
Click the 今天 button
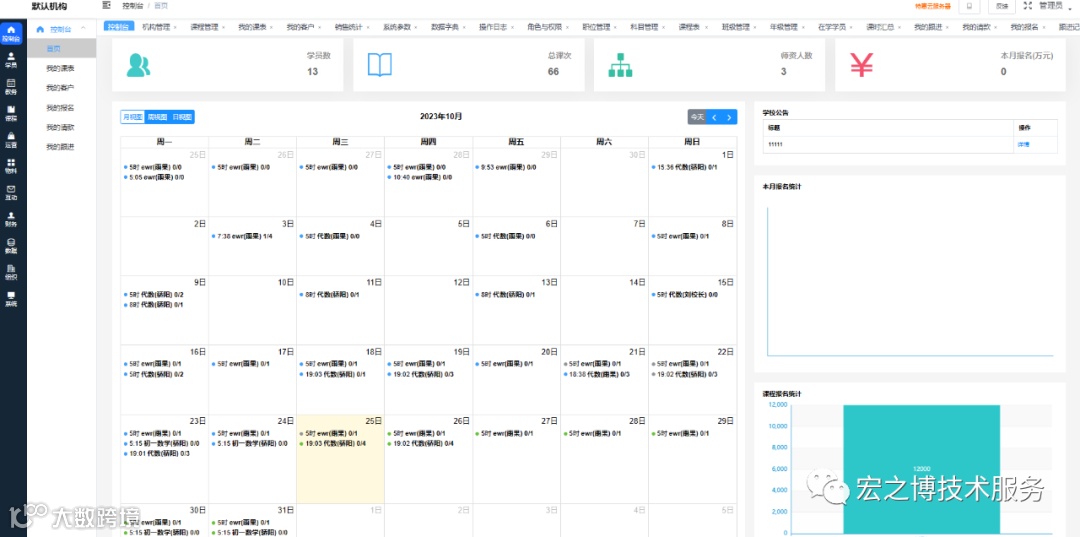(x=697, y=117)
